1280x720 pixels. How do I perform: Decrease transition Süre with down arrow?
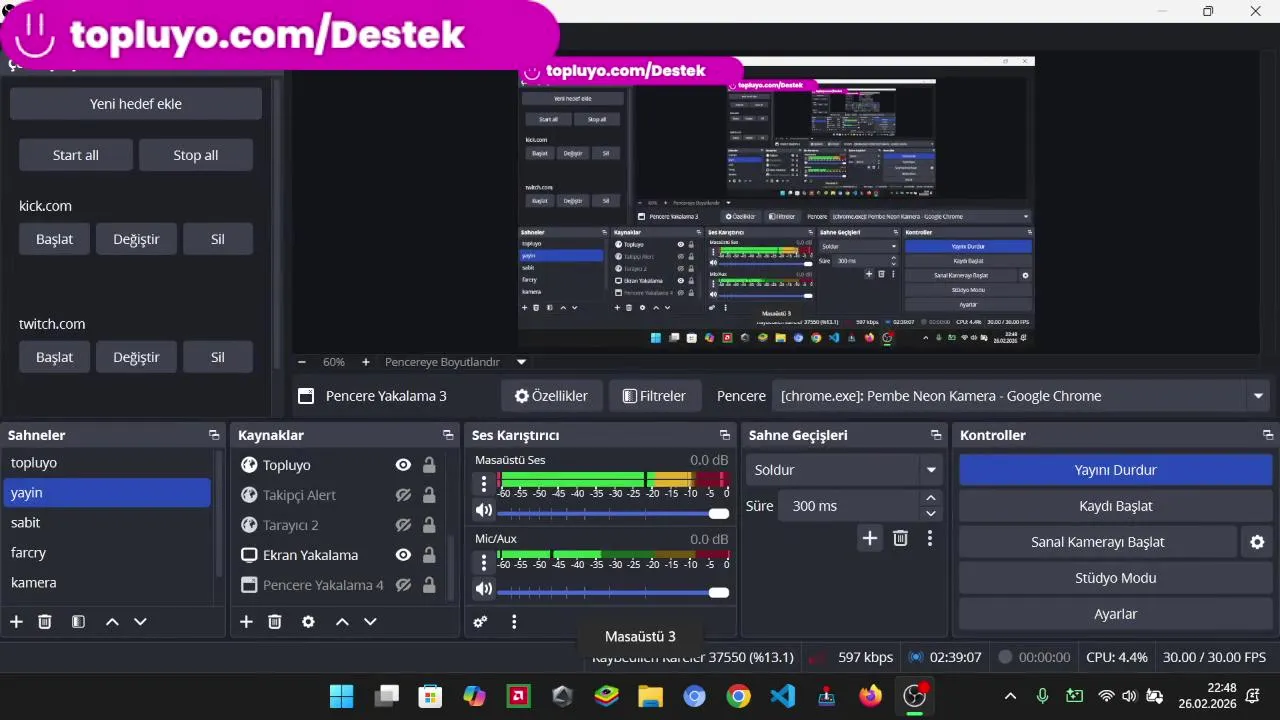pyautogui.click(x=931, y=514)
